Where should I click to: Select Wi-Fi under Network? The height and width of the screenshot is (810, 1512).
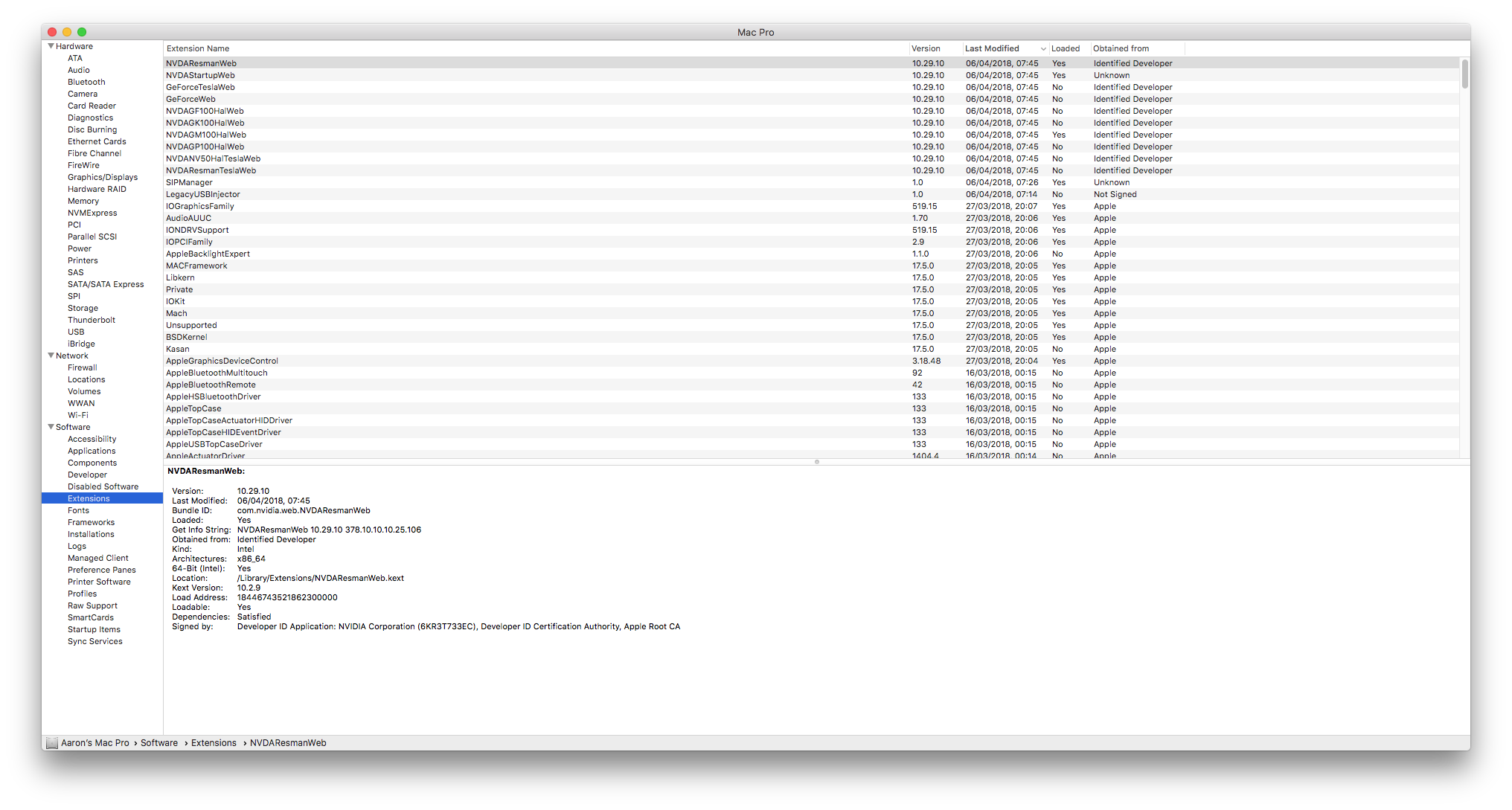[77, 415]
